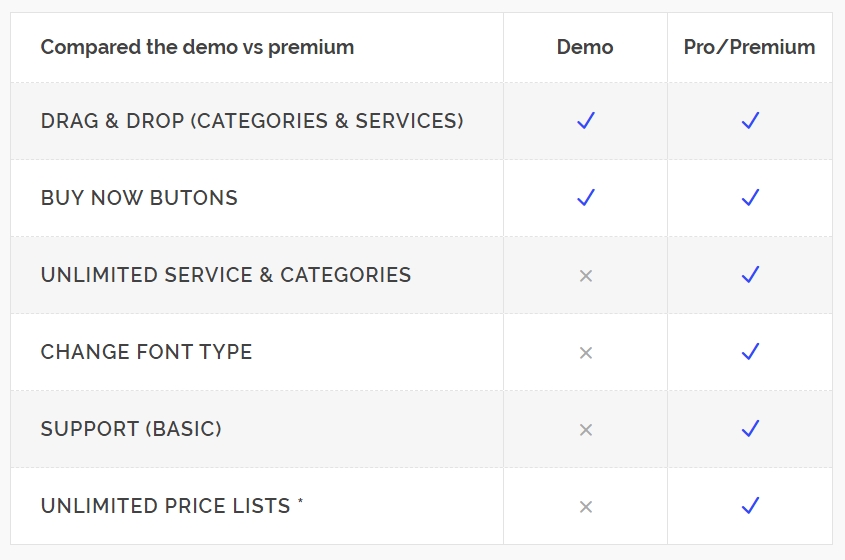Viewport: 845px width, 560px height.
Task: Click Demo cross icon for Support (Basic)
Action: 586,430
